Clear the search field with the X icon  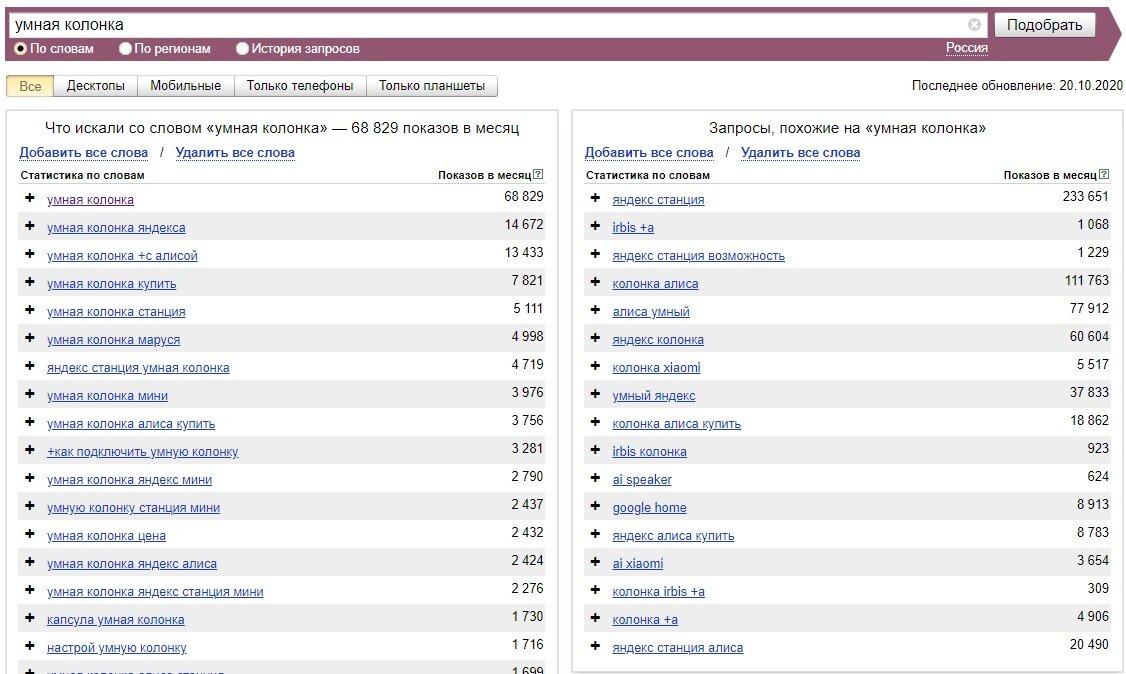coord(974,25)
